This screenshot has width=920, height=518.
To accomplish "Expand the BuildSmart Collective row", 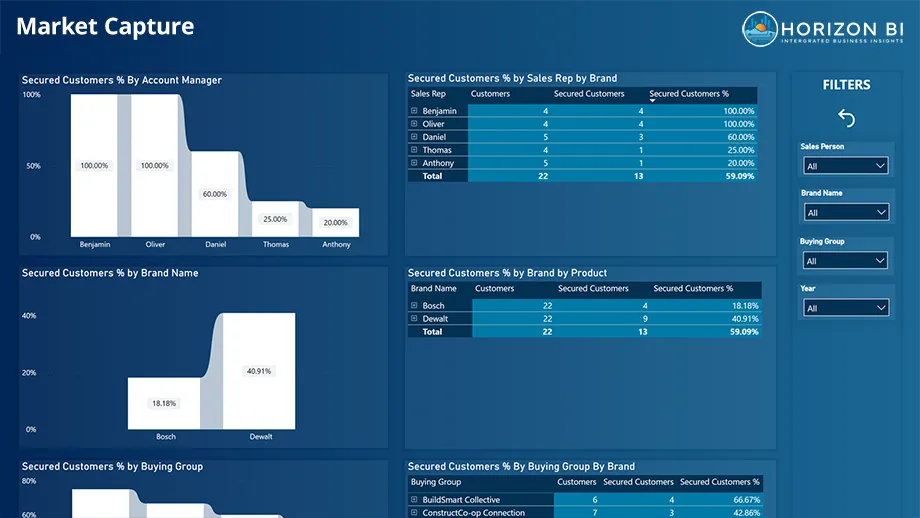I will (414, 499).
